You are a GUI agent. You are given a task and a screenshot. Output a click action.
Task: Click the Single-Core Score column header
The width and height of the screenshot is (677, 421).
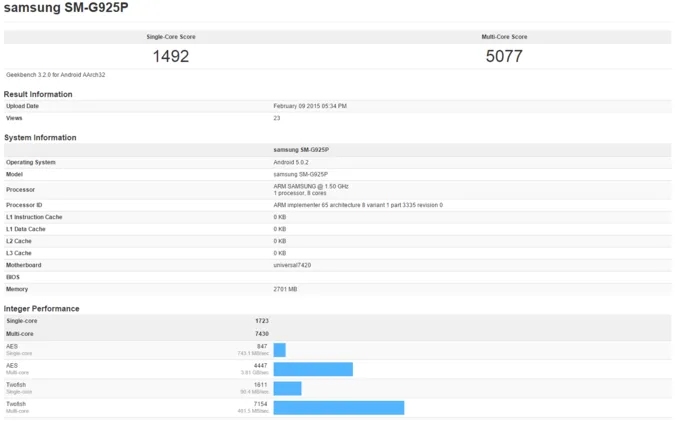[171, 37]
